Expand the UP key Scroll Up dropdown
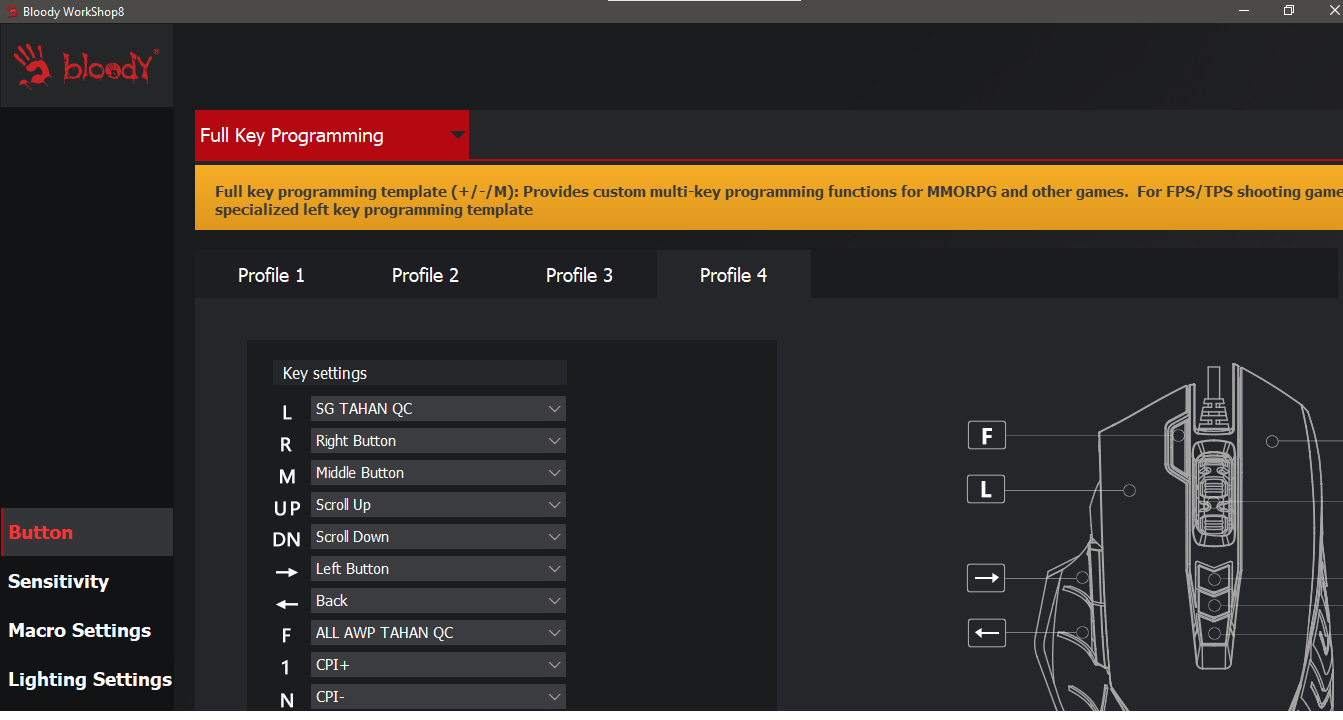 click(x=438, y=505)
